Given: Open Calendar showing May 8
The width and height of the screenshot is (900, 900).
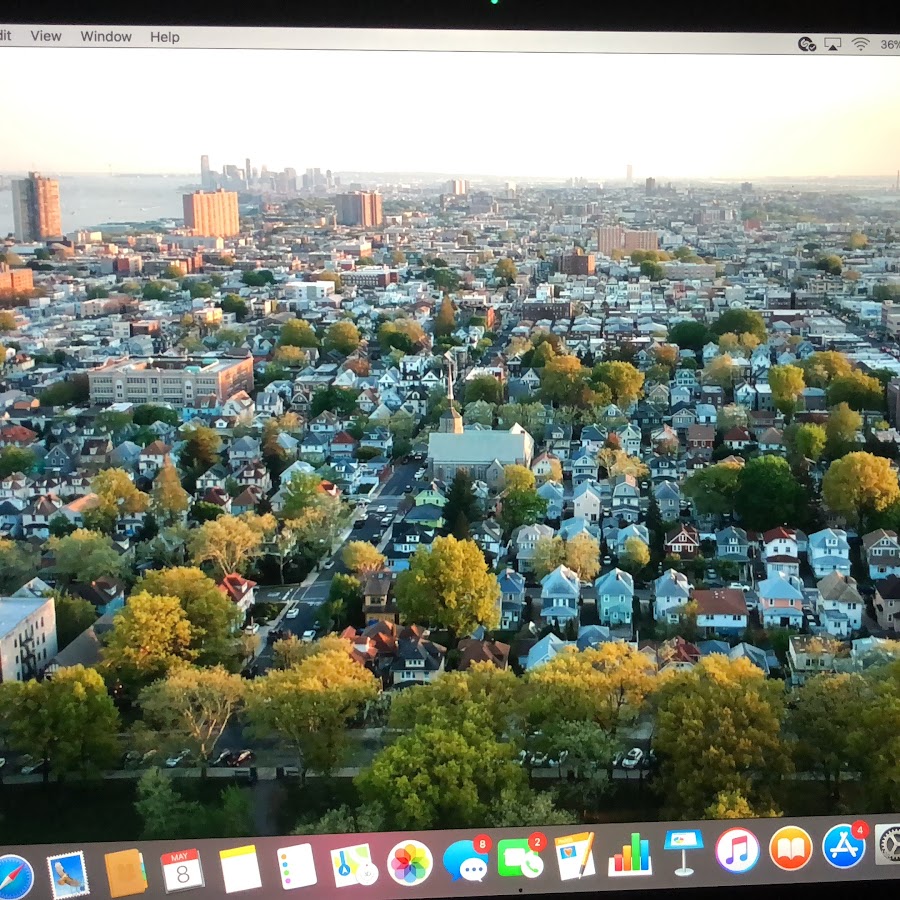Looking at the screenshot, I should pos(182,870).
